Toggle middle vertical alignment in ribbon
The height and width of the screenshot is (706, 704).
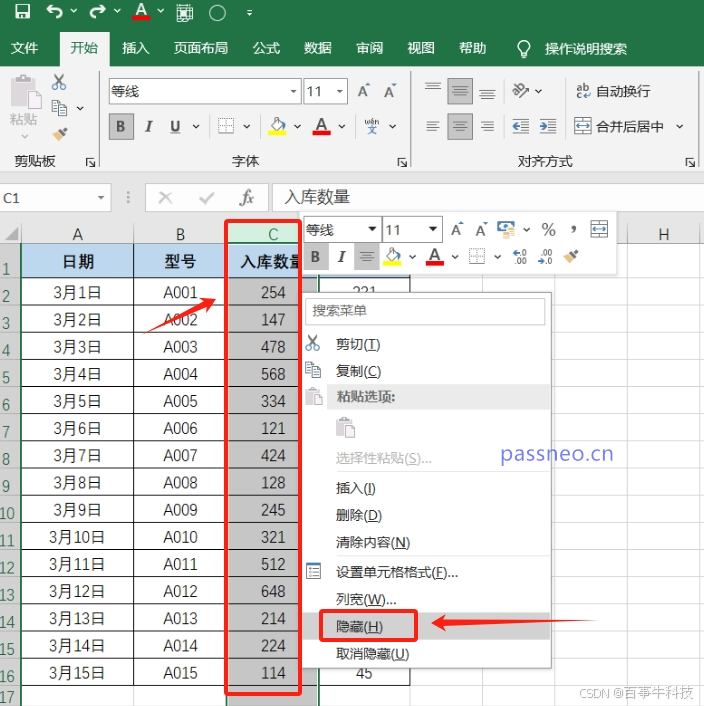460,91
